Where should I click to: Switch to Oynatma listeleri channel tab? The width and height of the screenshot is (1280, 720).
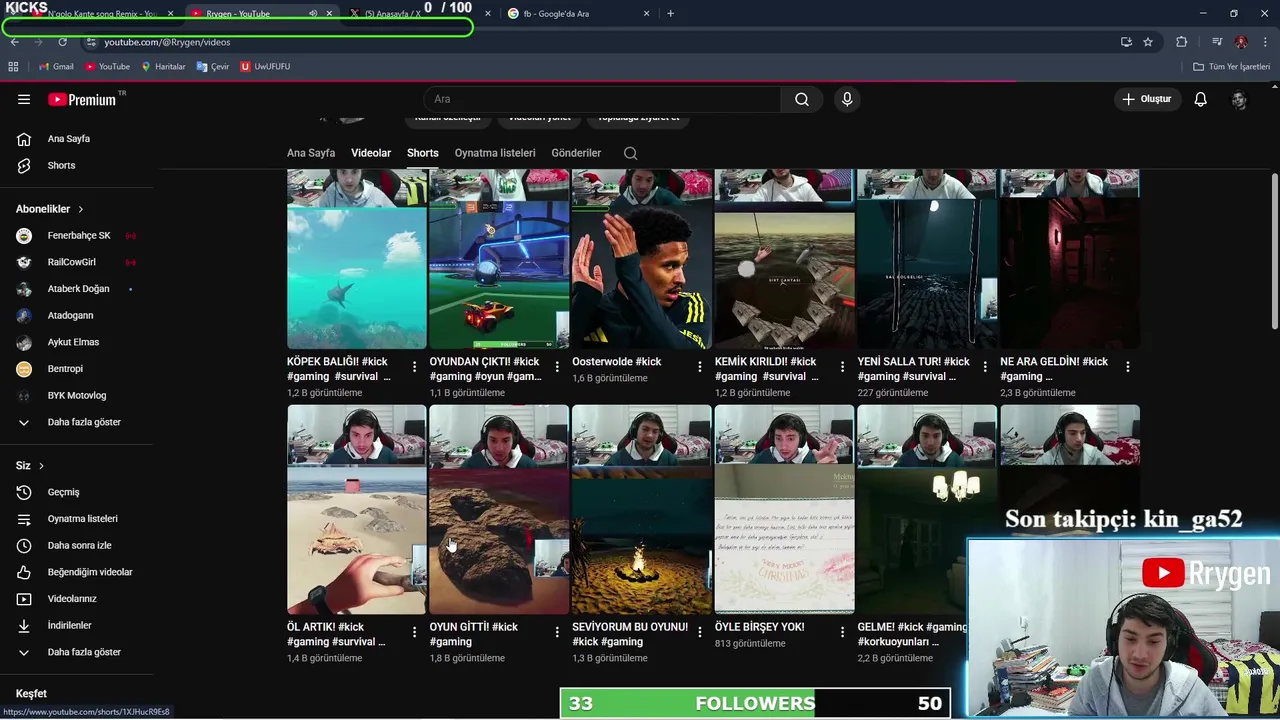point(495,153)
